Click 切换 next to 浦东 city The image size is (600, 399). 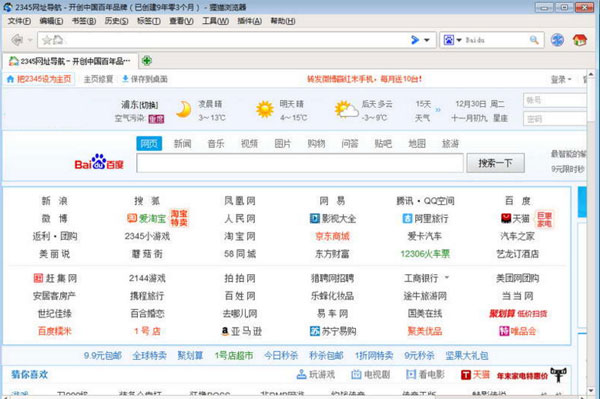[x=149, y=105]
